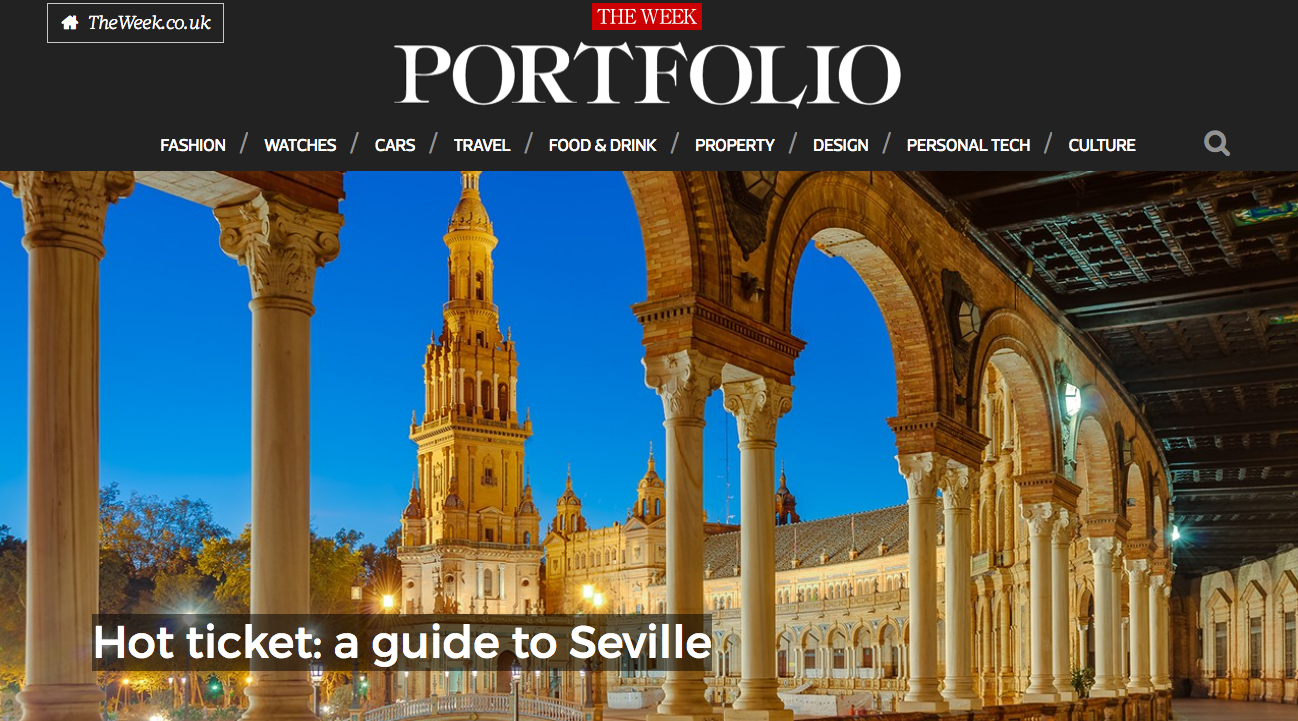
Task: Go to the Fashion section
Action: tap(193, 145)
